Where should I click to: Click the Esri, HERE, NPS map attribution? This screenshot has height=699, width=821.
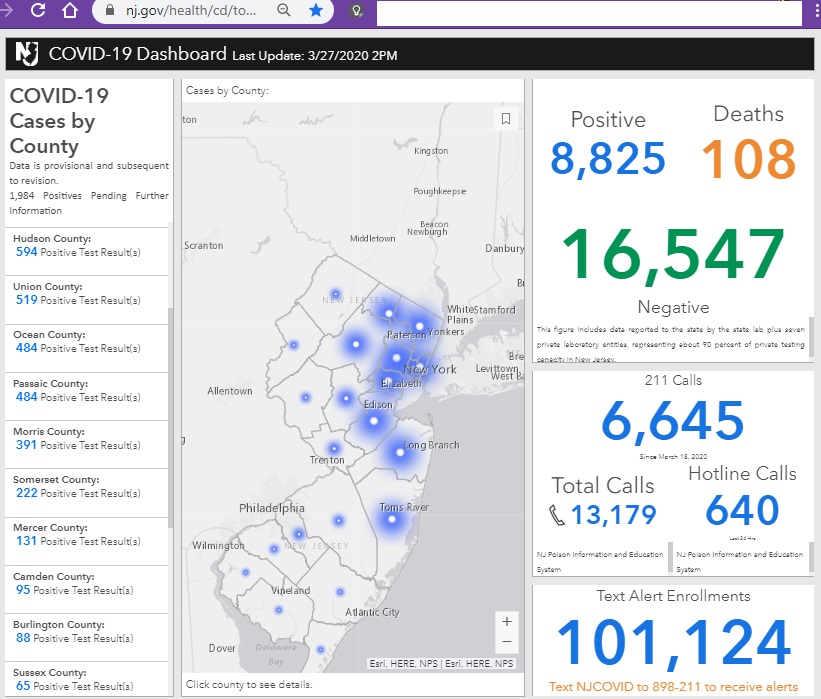pyautogui.click(x=441, y=663)
